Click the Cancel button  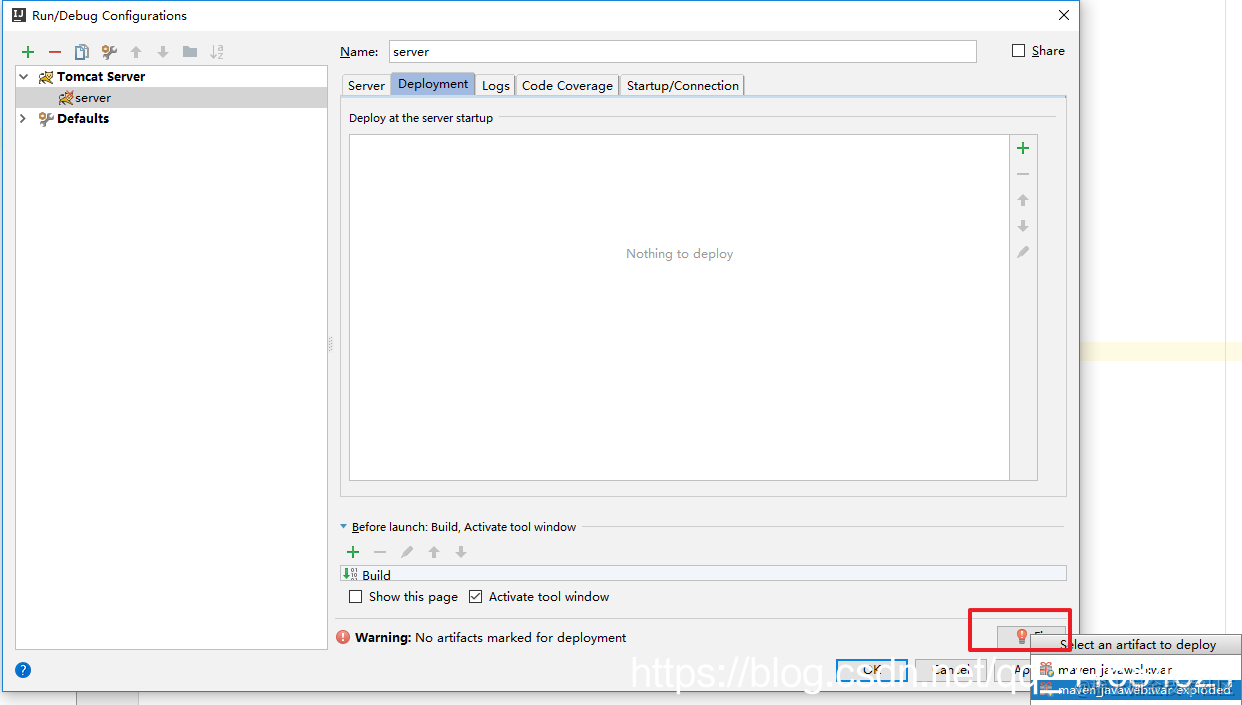pyautogui.click(x=952, y=670)
